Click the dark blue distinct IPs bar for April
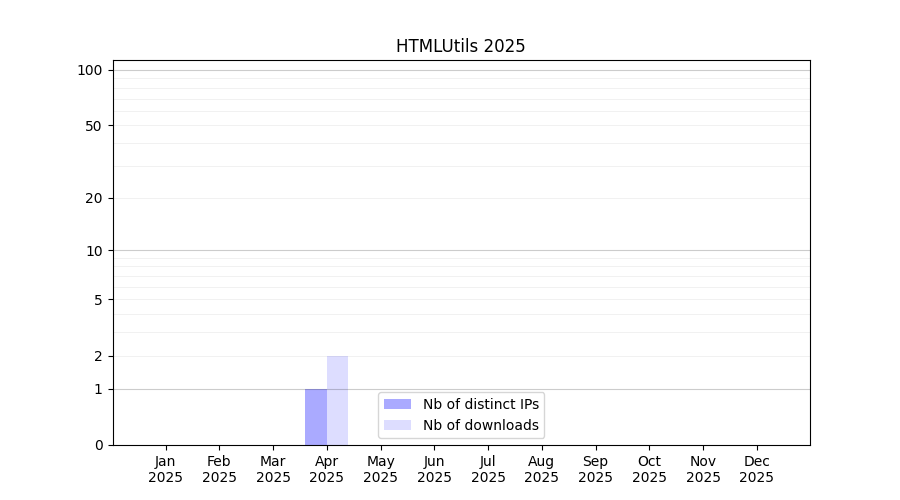900x500 pixels. pyautogui.click(x=316, y=417)
